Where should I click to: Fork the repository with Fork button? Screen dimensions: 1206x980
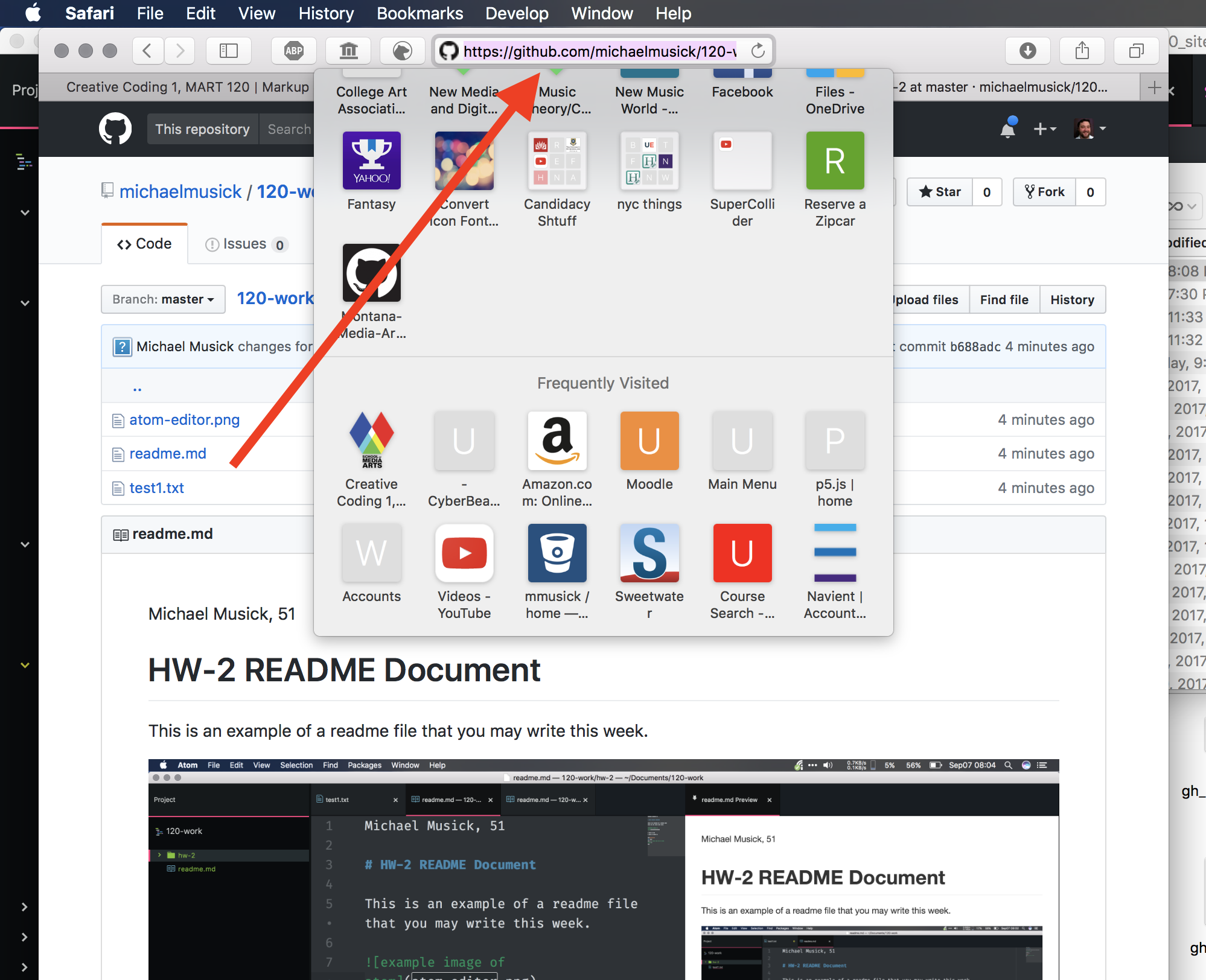(1044, 192)
